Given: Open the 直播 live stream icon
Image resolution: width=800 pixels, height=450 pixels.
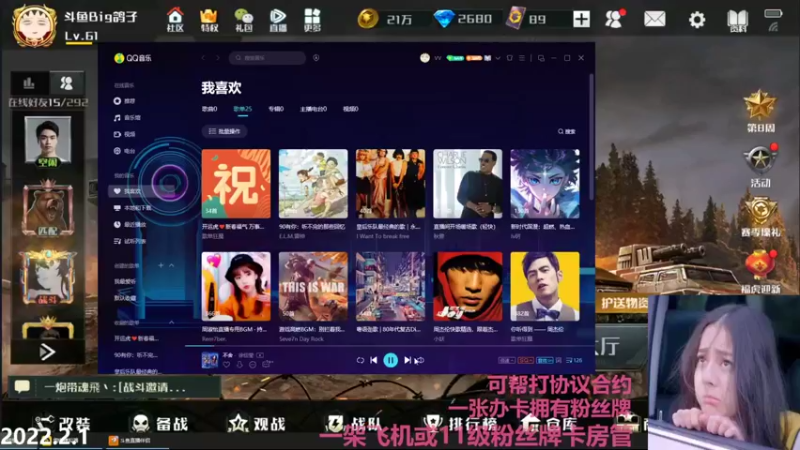Looking at the screenshot, I should (x=278, y=20).
